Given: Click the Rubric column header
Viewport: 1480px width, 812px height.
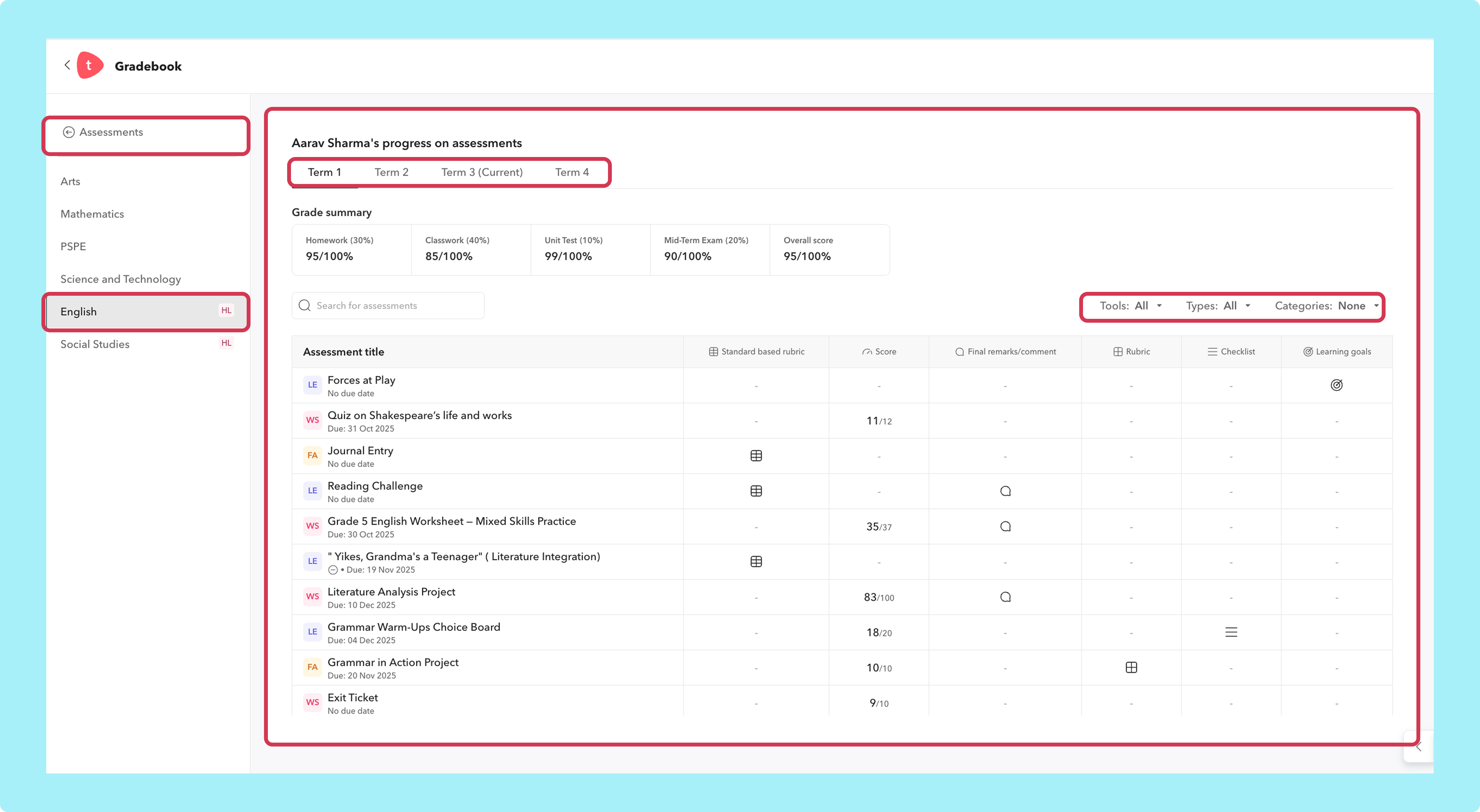Looking at the screenshot, I should point(1131,351).
